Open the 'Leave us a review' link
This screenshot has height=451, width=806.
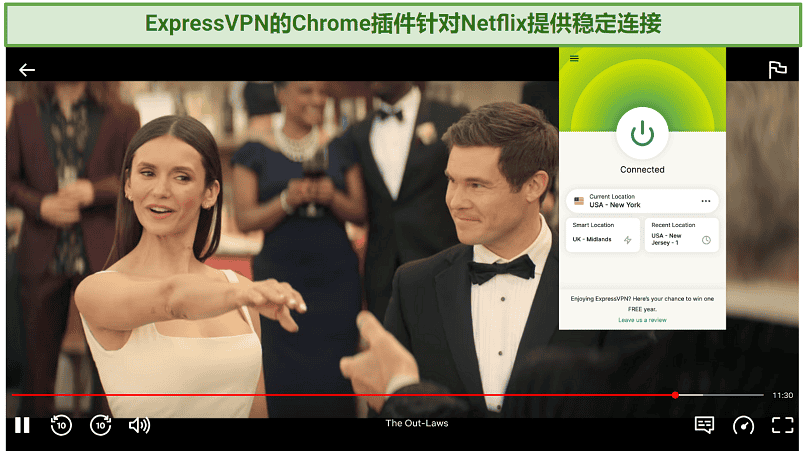(x=642, y=320)
